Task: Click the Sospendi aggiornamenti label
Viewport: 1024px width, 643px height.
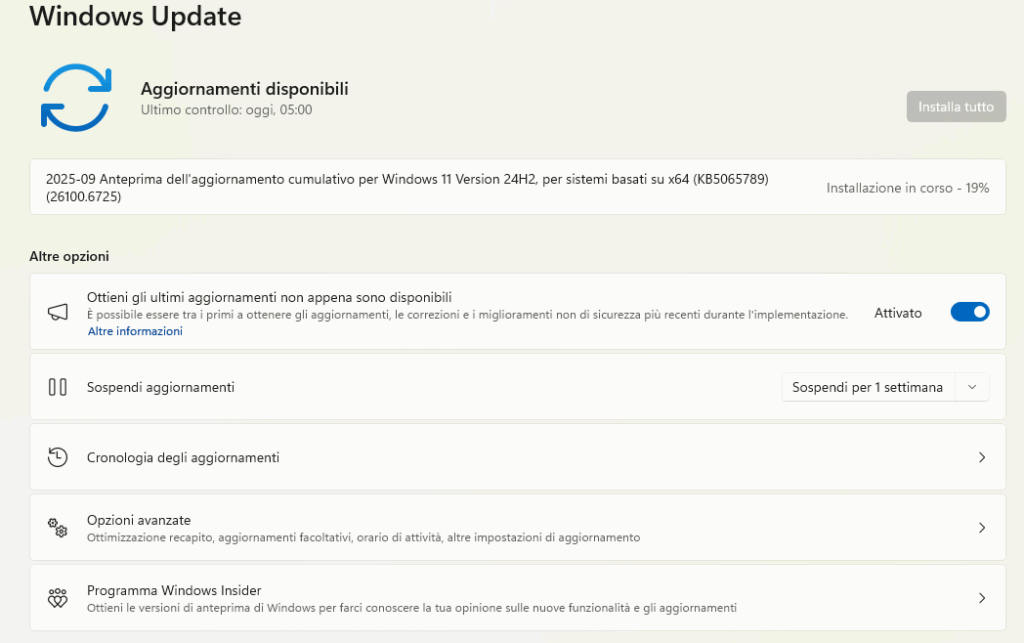Action: pyautogui.click(x=161, y=387)
